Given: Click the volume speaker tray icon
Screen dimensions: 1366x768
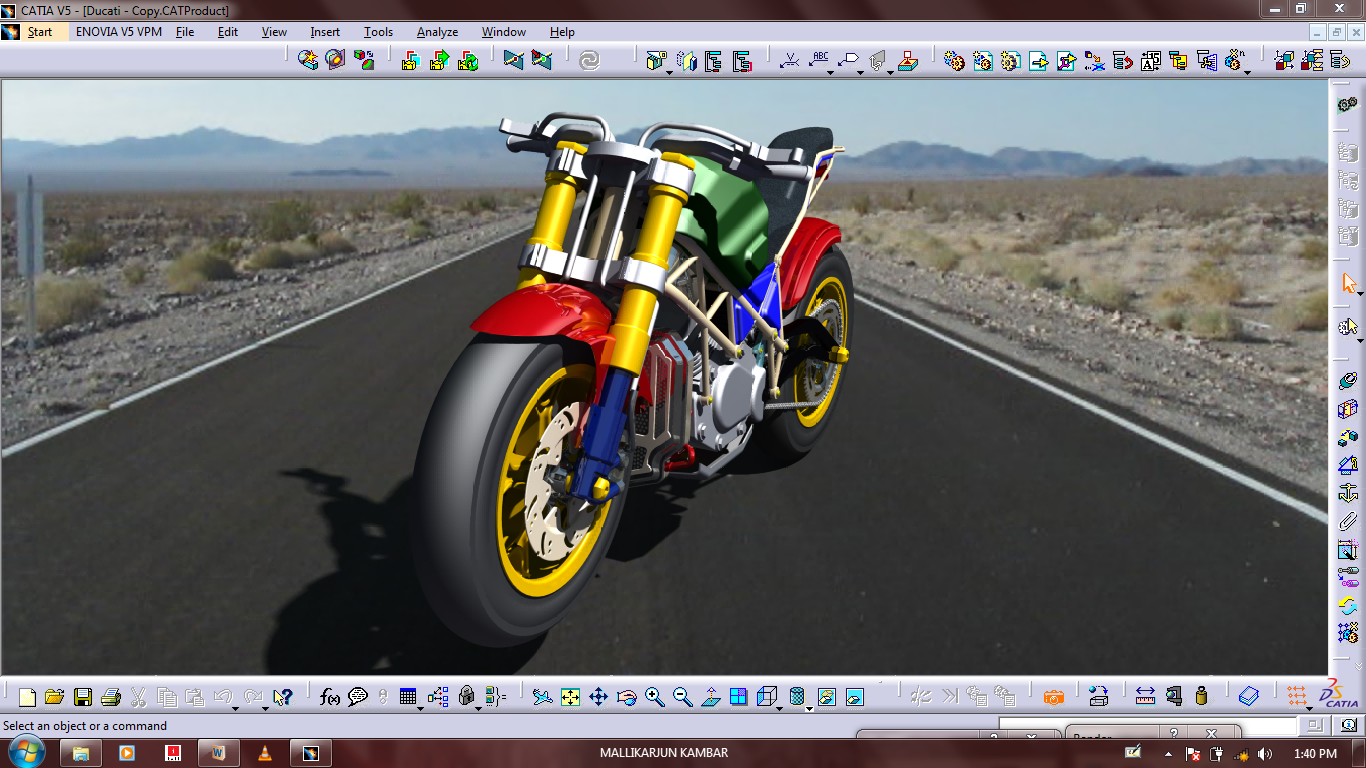Looking at the screenshot, I should 1265,753.
